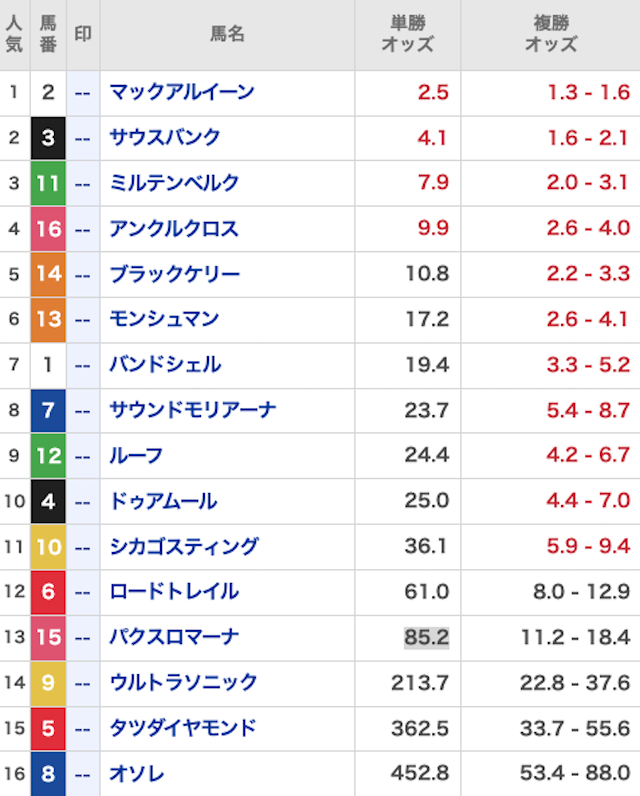Open horse マックアルイーン details
640x796 pixels.
click(181, 93)
